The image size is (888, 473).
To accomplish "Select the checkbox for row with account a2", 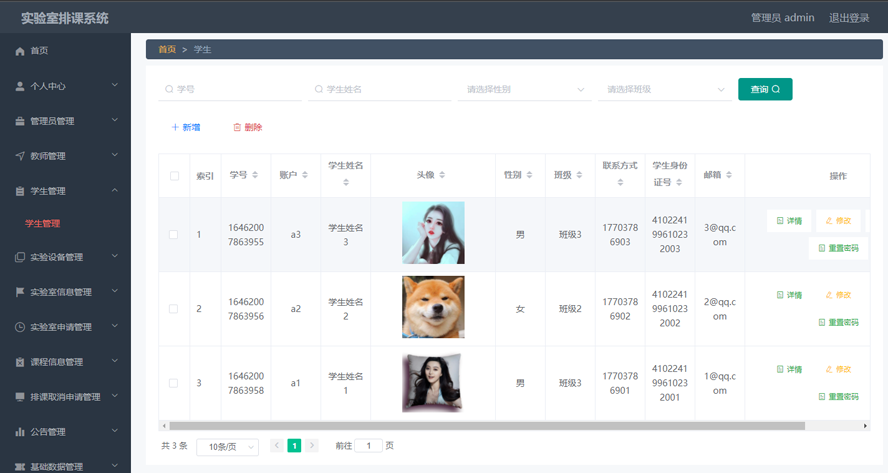I will pos(174,309).
